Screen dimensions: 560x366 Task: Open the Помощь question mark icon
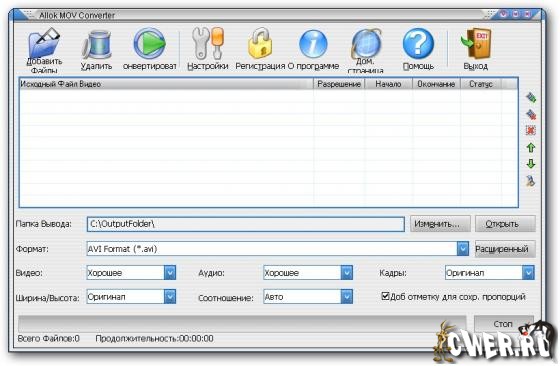click(418, 44)
